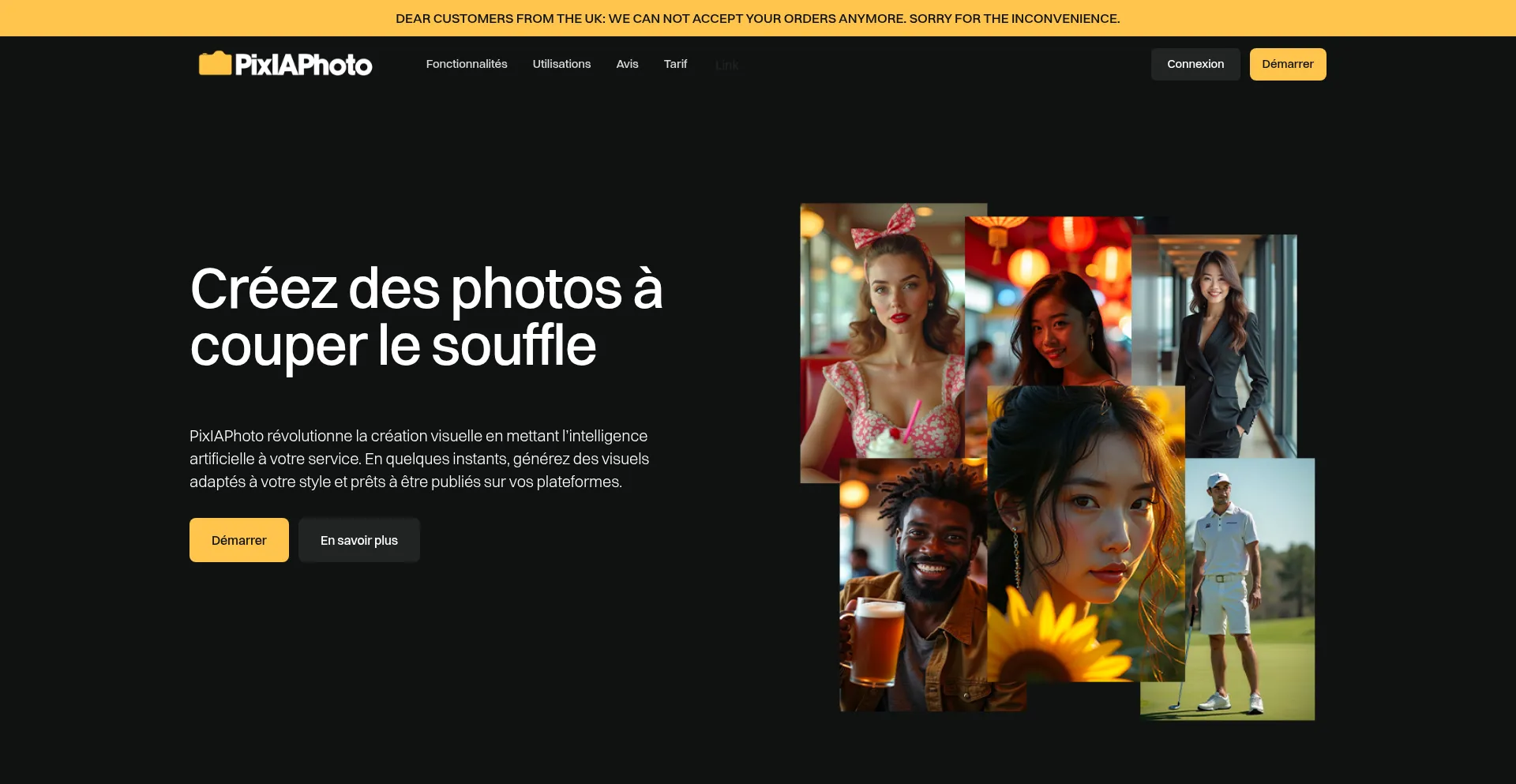
Task: View the Tarif pricing section
Action: point(675,64)
